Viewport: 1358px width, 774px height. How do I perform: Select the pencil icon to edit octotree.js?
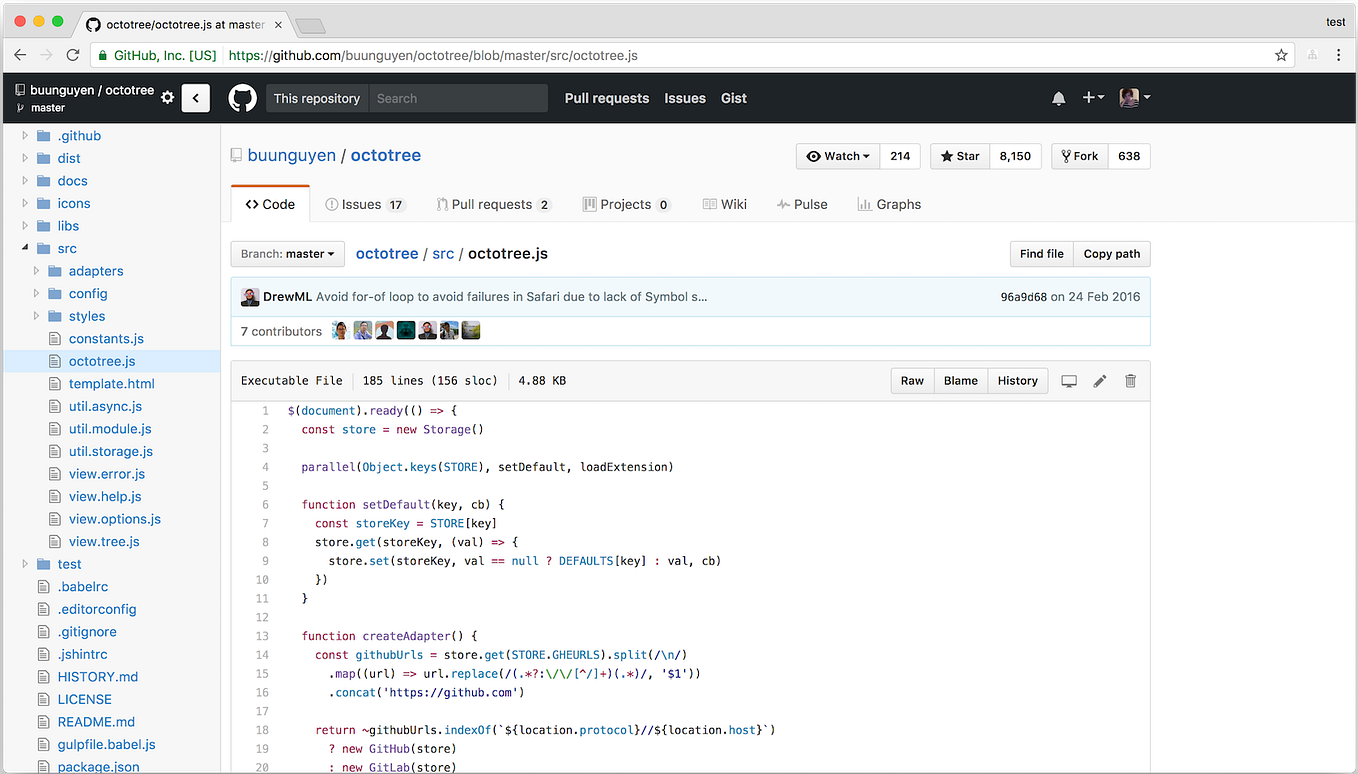pyautogui.click(x=1099, y=381)
